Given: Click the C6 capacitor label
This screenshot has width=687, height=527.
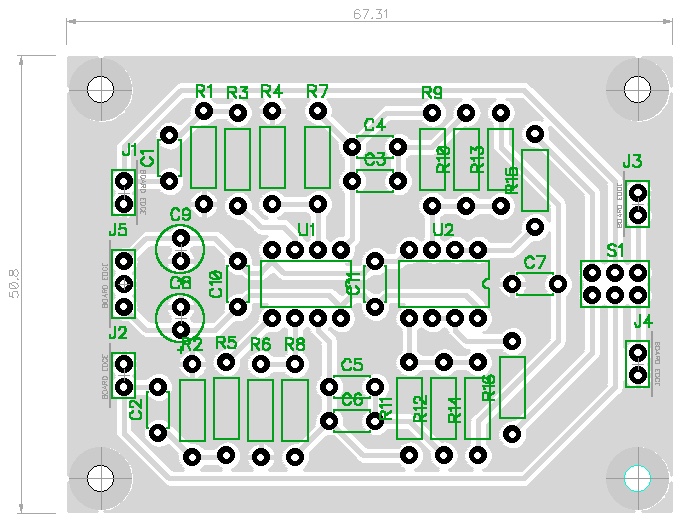Looking at the screenshot, I should pos(352,399).
